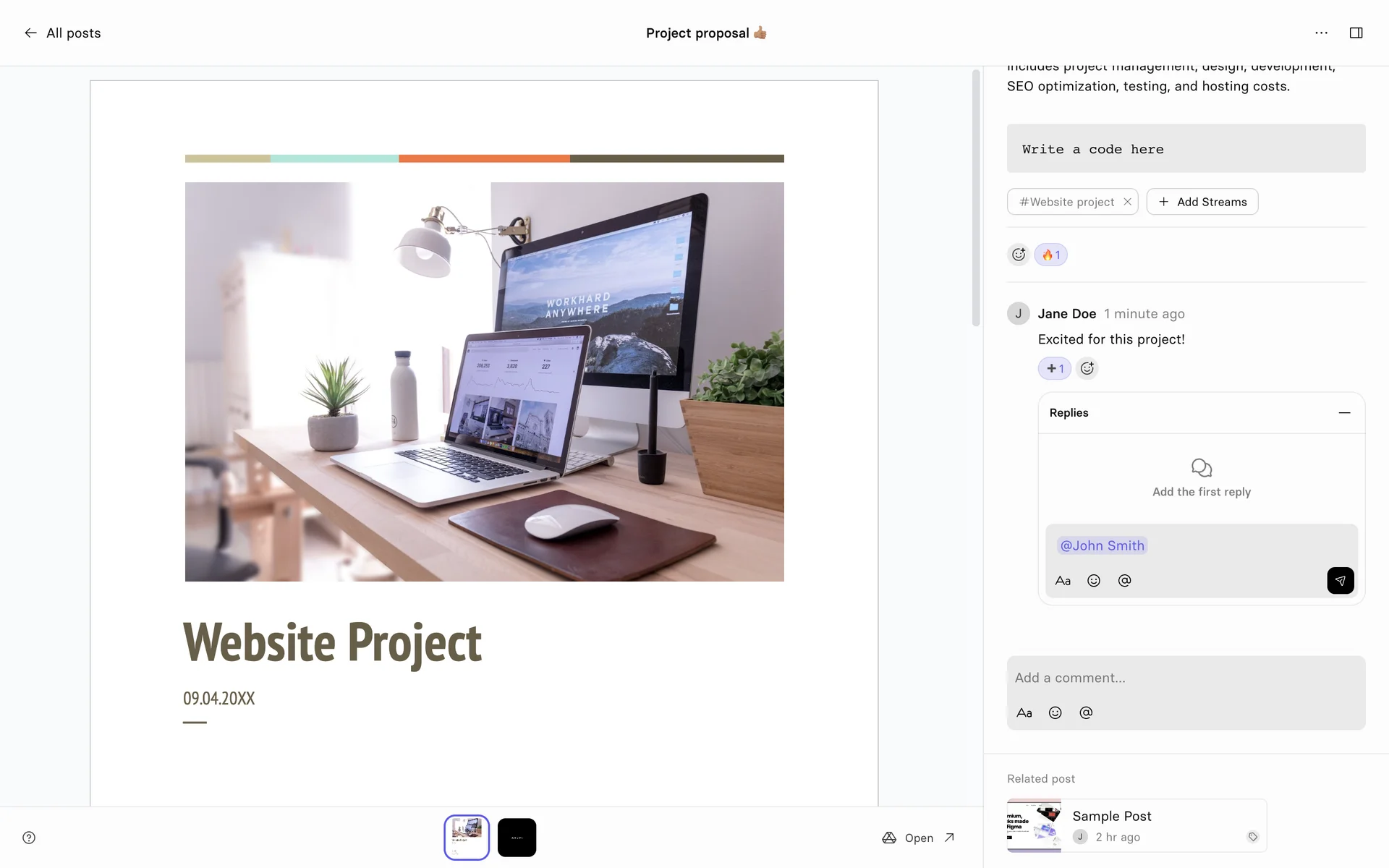Viewport: 1389px width, 868px height.
Task: Add a reaction to the post
Action: tap(1019, 255)
